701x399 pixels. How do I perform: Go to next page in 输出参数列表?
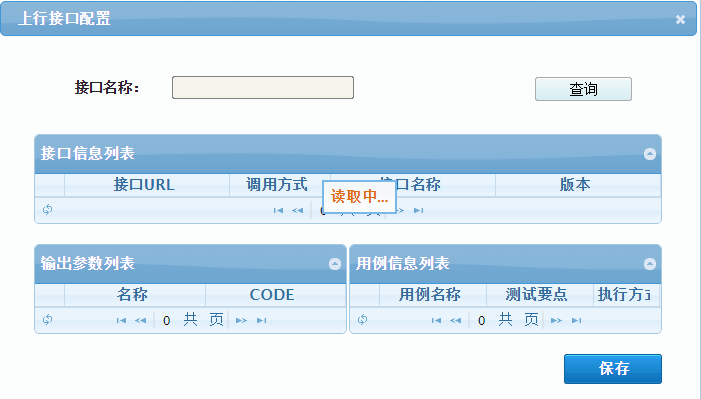pyautogui.click(x=241, y=320)
